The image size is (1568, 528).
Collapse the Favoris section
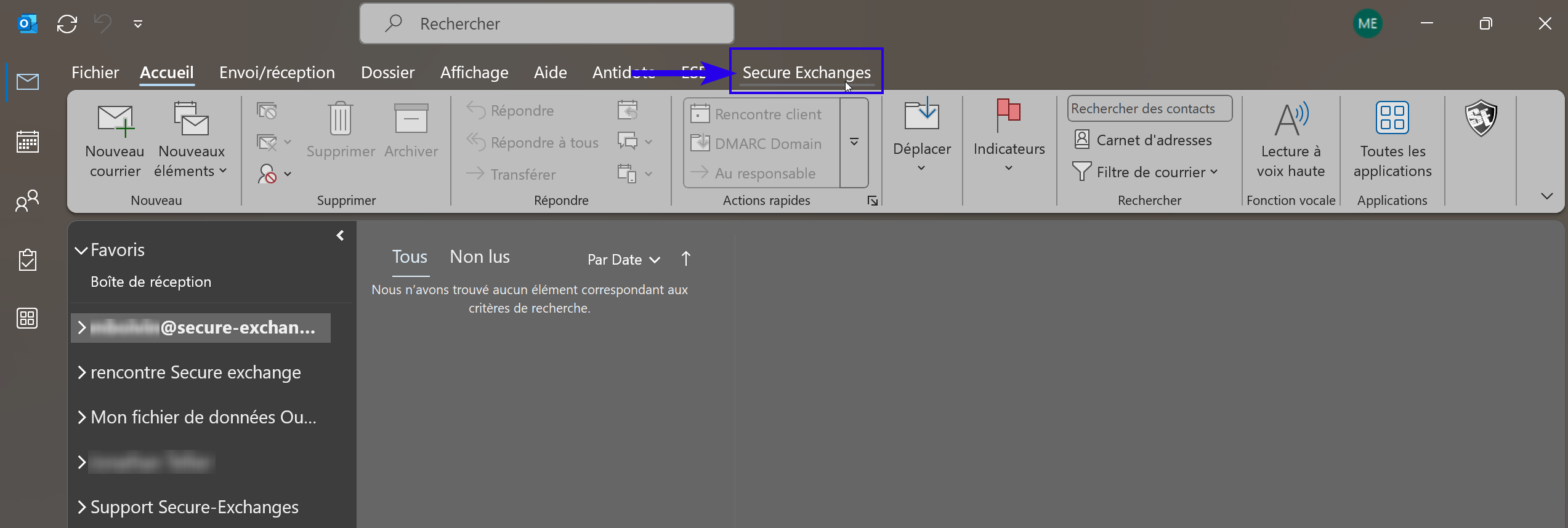(x=81, y=250)
